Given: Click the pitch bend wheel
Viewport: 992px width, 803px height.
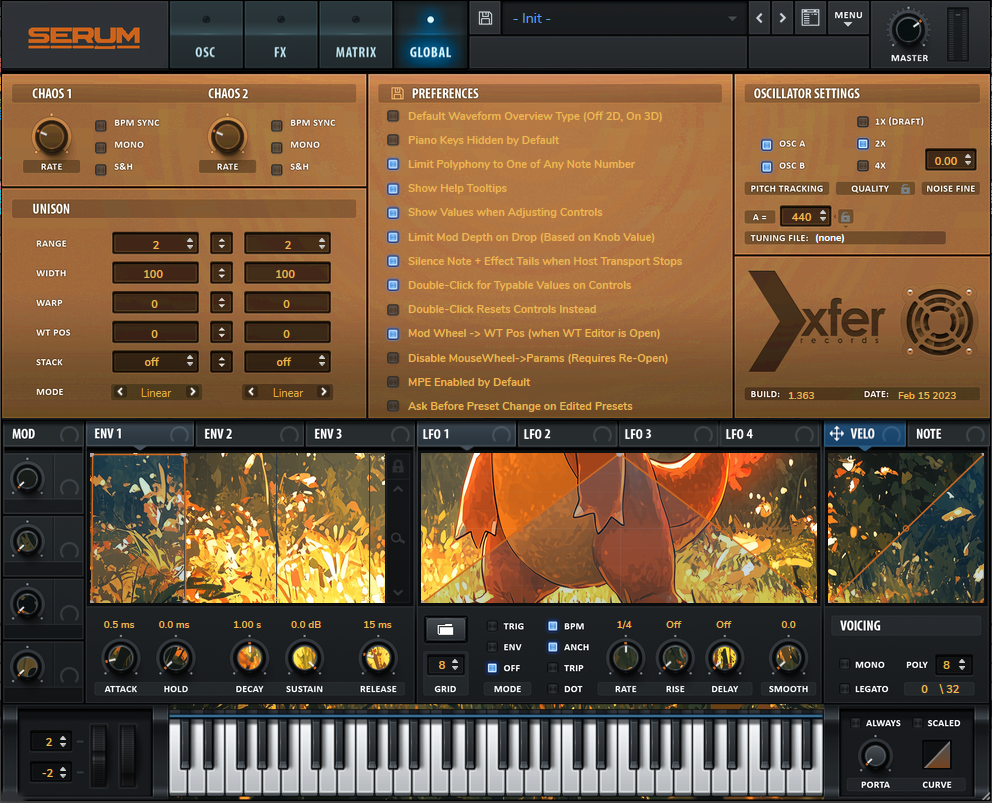Looking at the screenshot, I should pyautogui.click(x=99, y=756).
